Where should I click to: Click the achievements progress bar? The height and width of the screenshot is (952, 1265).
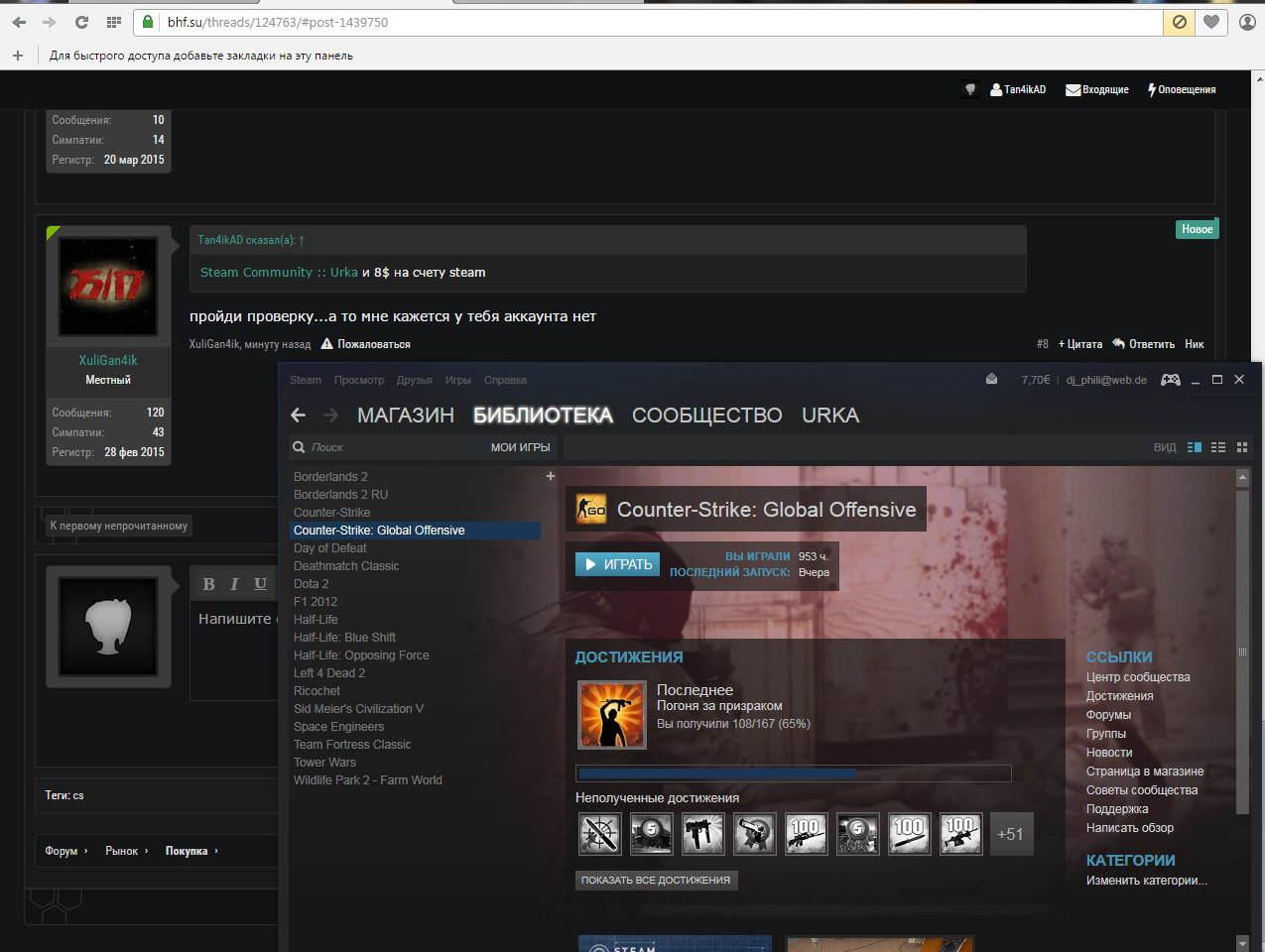click(x=794, y=773)
